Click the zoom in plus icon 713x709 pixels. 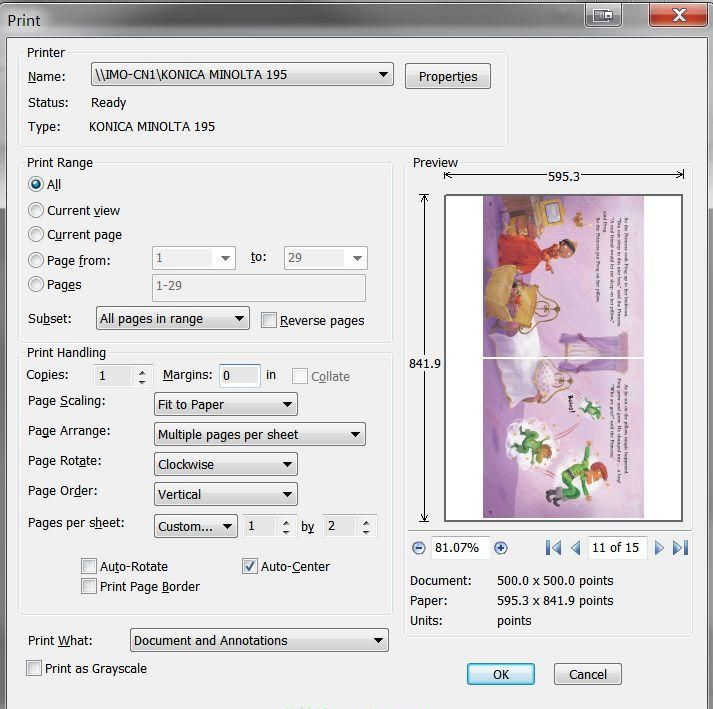[501, 548]
